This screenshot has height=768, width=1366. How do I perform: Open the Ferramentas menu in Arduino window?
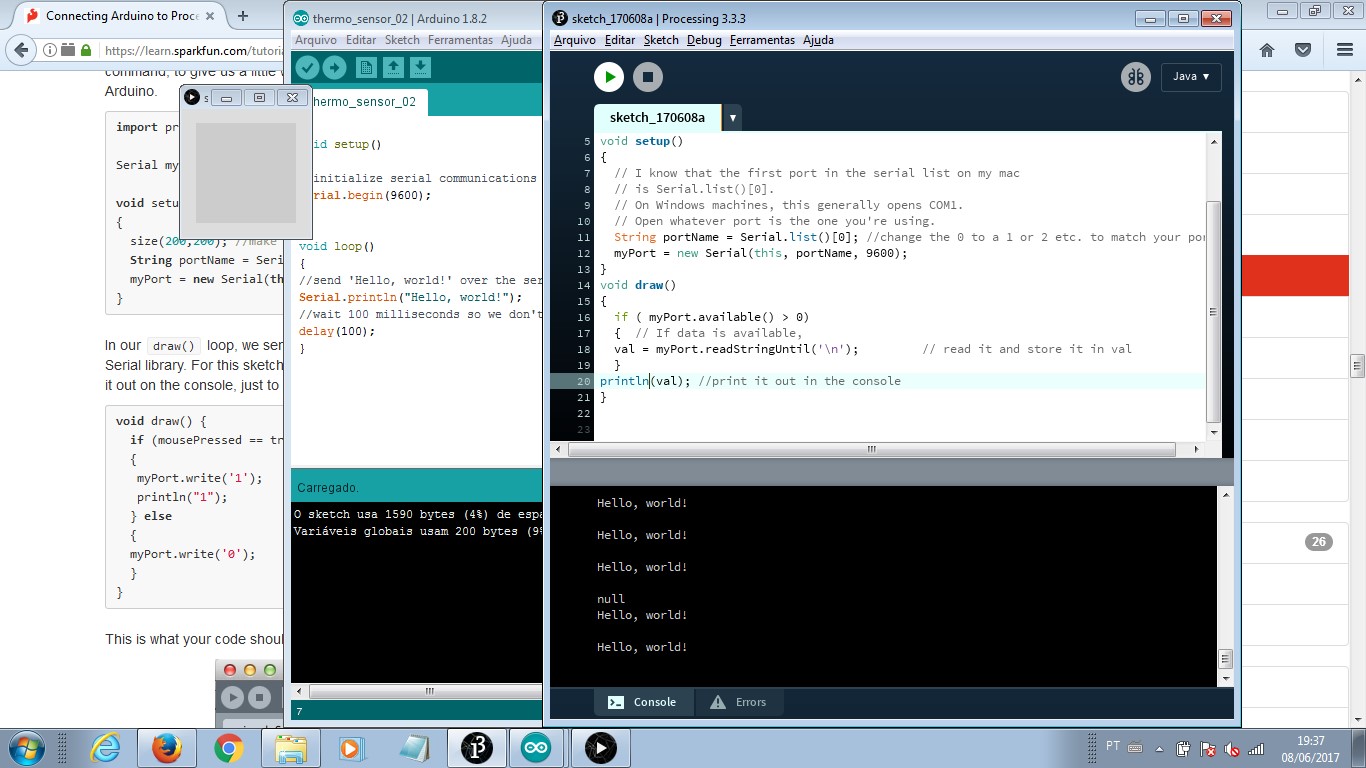[460, 40]
